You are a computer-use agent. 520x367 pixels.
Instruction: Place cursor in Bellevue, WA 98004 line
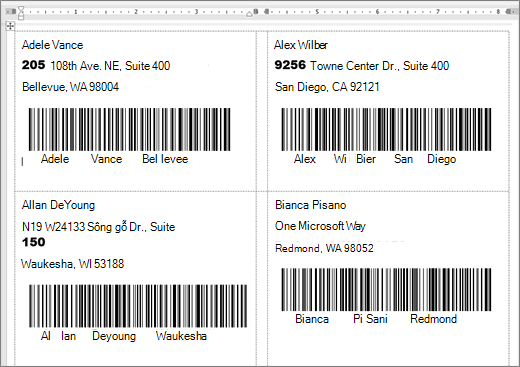70,87
